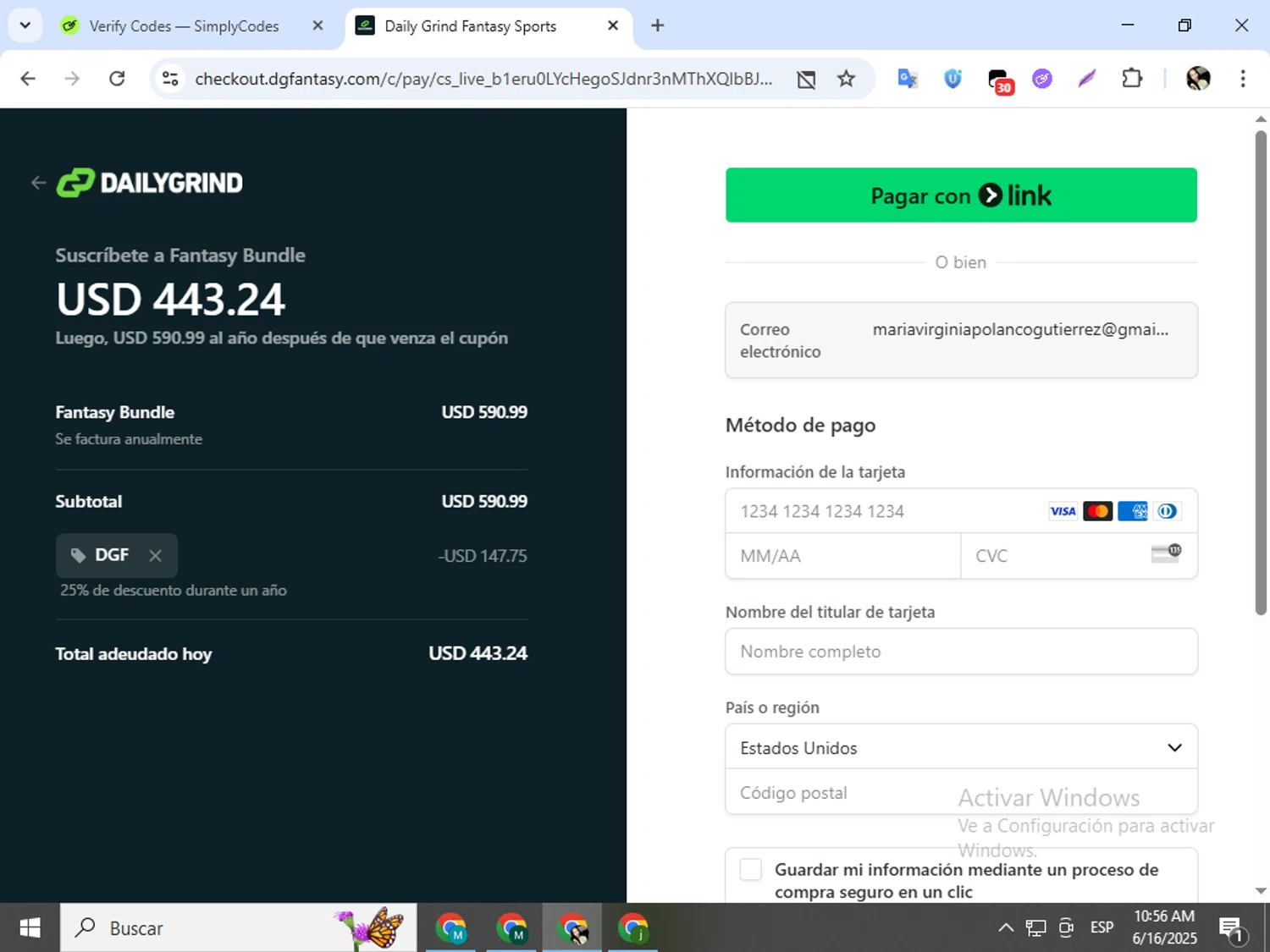Go back in browser history
1270x952 pixels.
pyautogui.click(x=28, y=79)
